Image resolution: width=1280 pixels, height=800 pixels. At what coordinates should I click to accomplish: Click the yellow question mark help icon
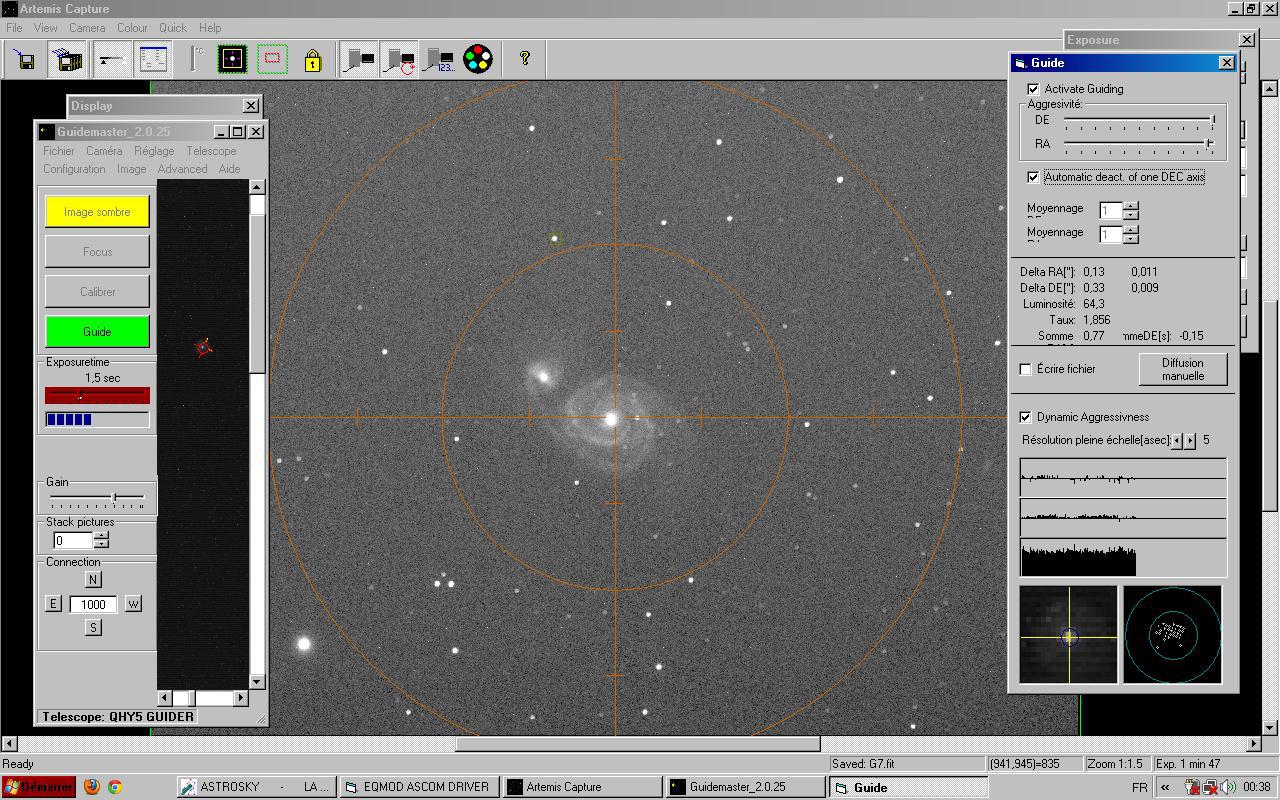click(524, 60)
